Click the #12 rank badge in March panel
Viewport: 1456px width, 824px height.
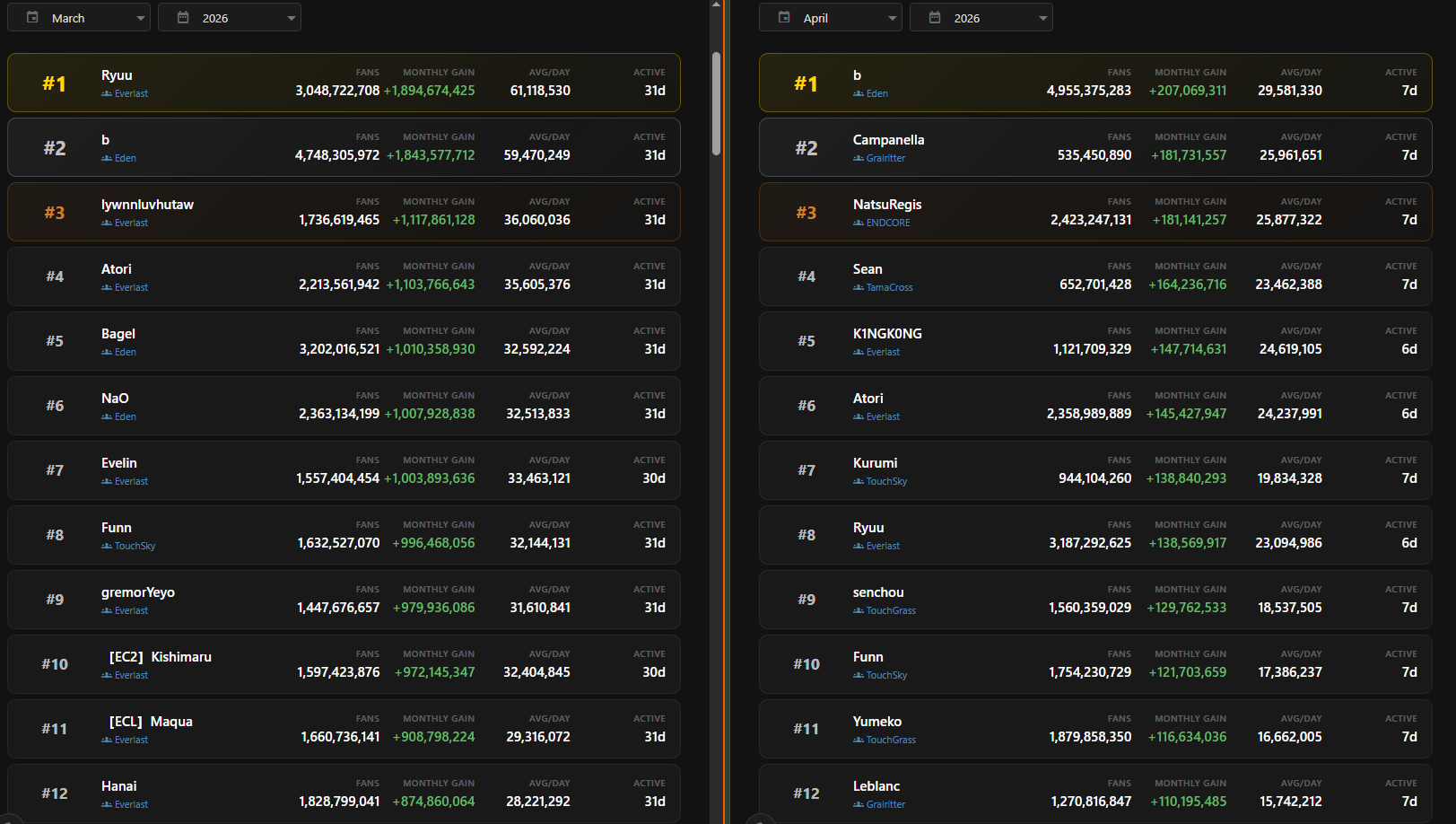pos(55,793)
